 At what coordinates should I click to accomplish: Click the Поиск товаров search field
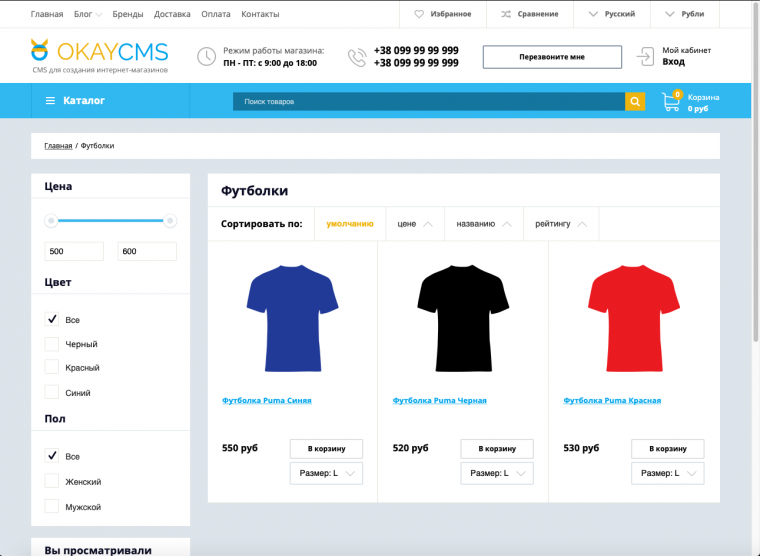[x=429, y=102]
